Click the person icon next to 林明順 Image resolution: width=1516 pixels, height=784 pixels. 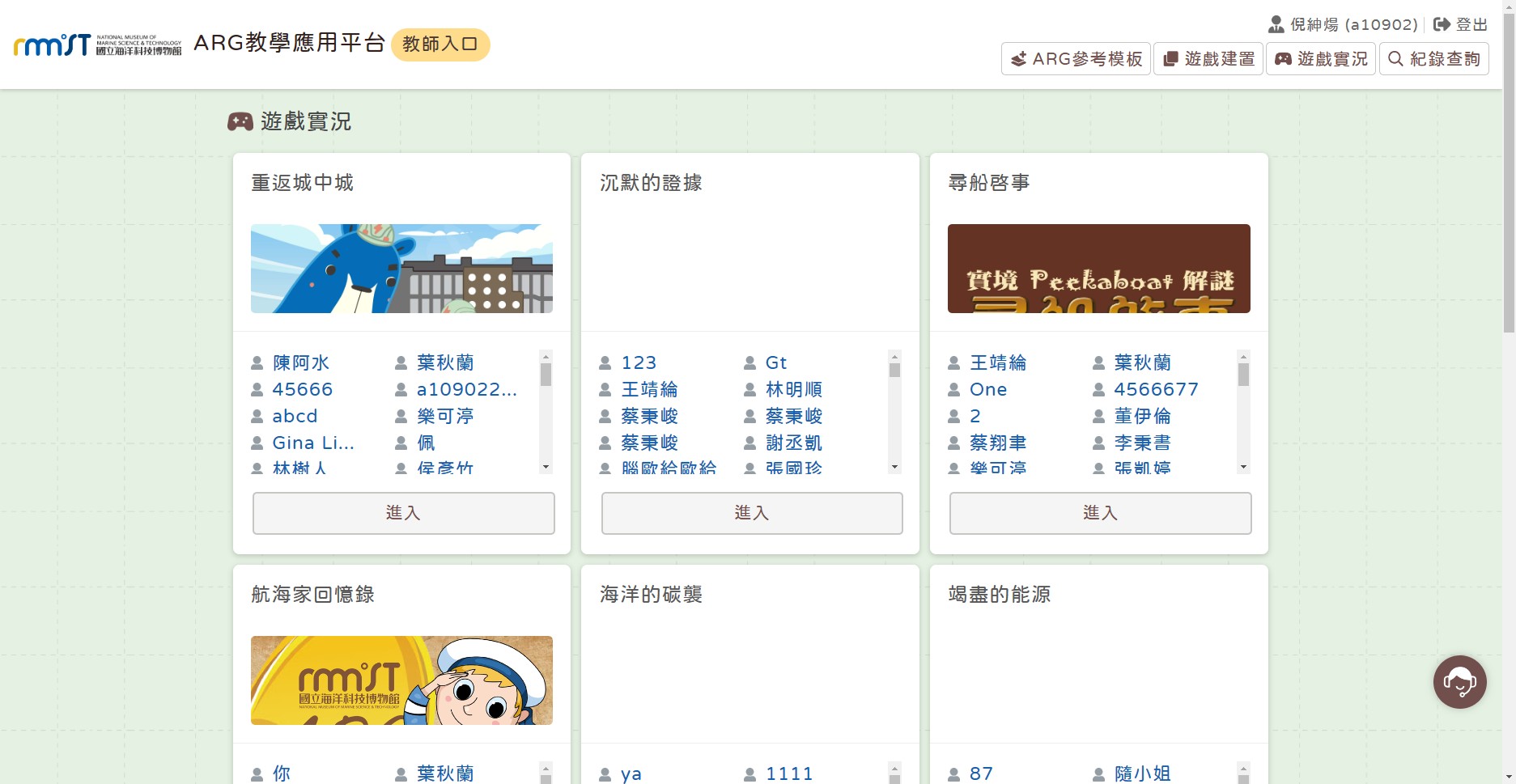point(750,390)
